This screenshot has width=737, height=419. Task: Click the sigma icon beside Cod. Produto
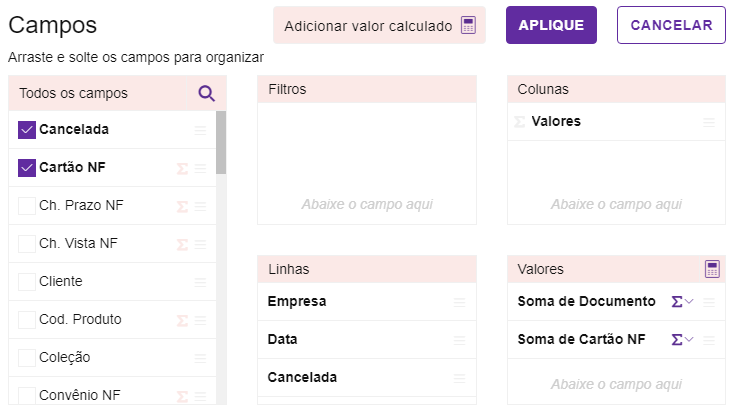point(182,320)
